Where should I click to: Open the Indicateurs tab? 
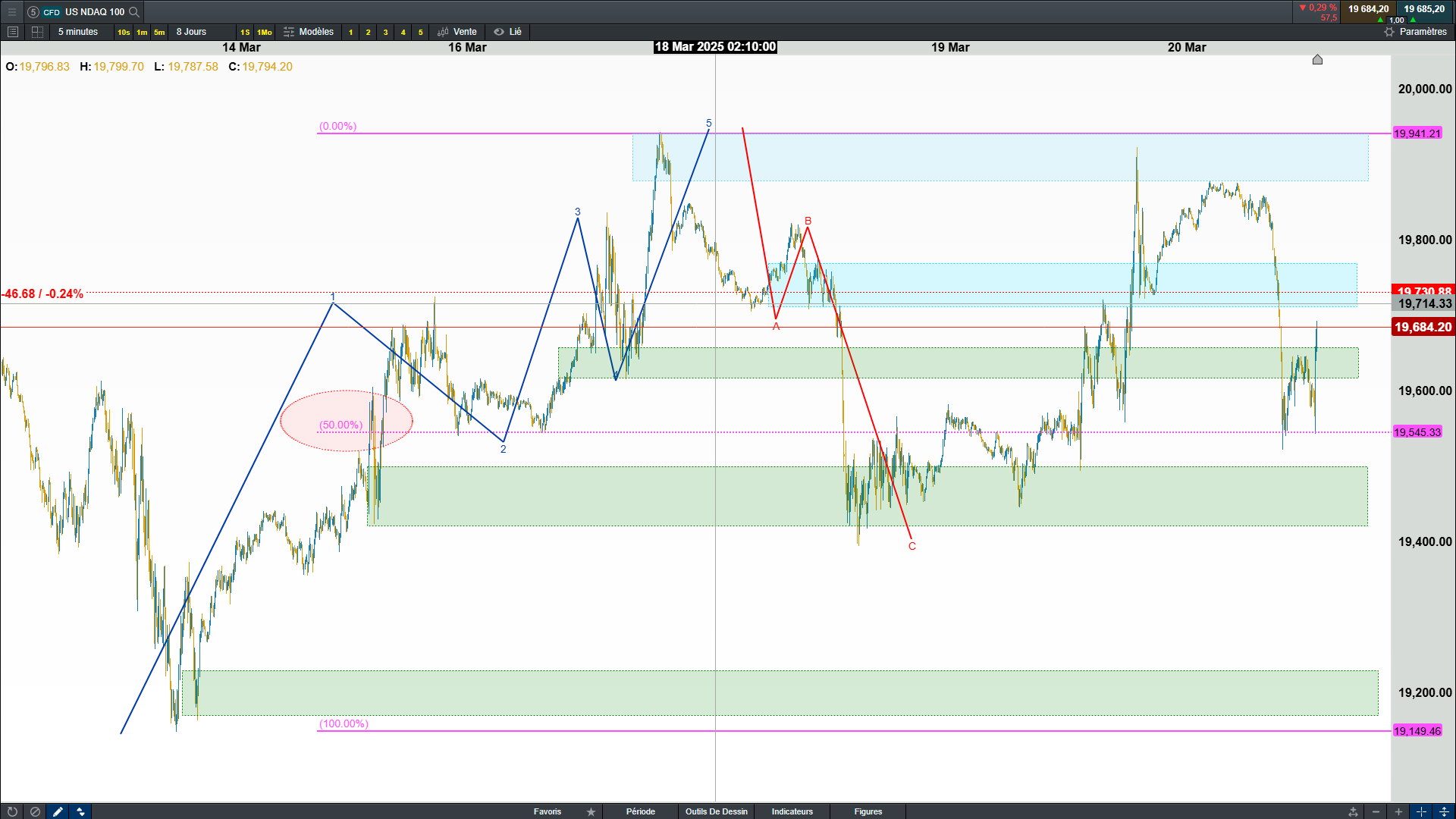tap(792, 811)
